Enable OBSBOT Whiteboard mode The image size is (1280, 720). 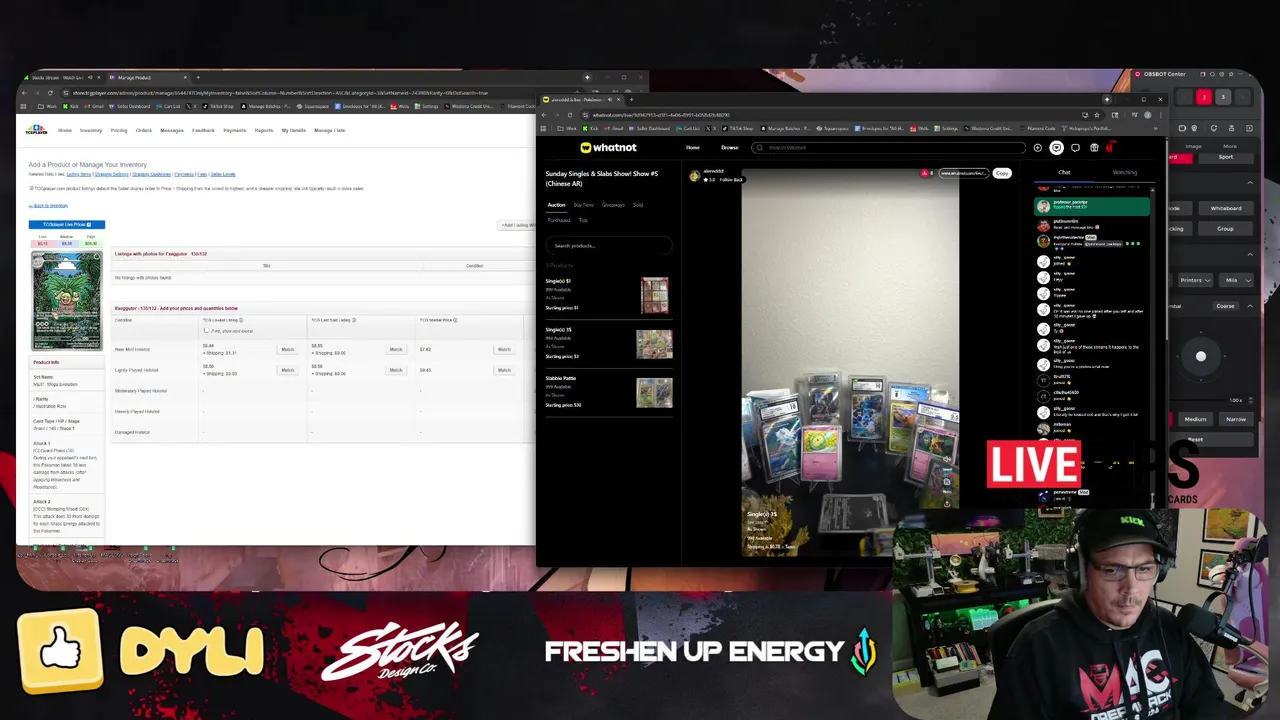pyautogui.click(x=1225, y=208)
